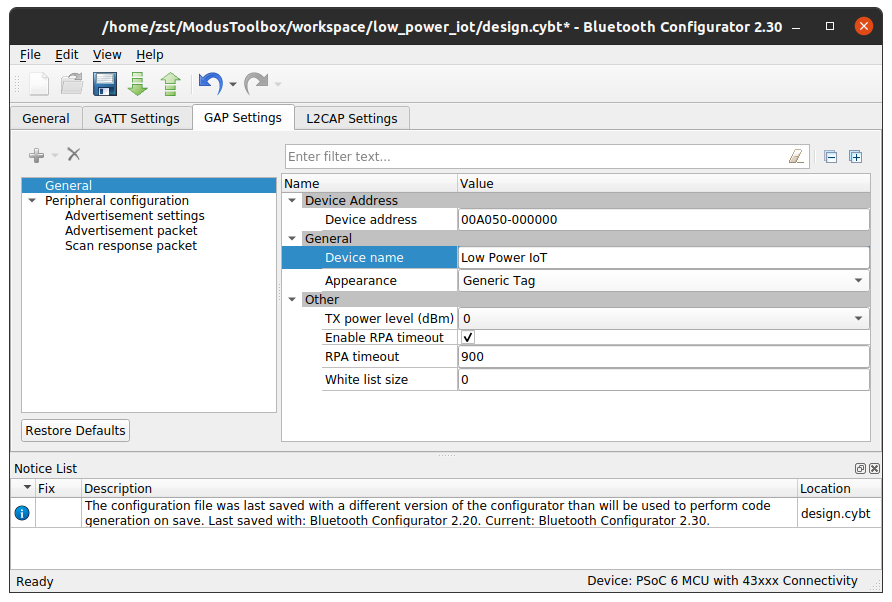Open the View menu
Screen dimensions: 892x602
[107, 55]
